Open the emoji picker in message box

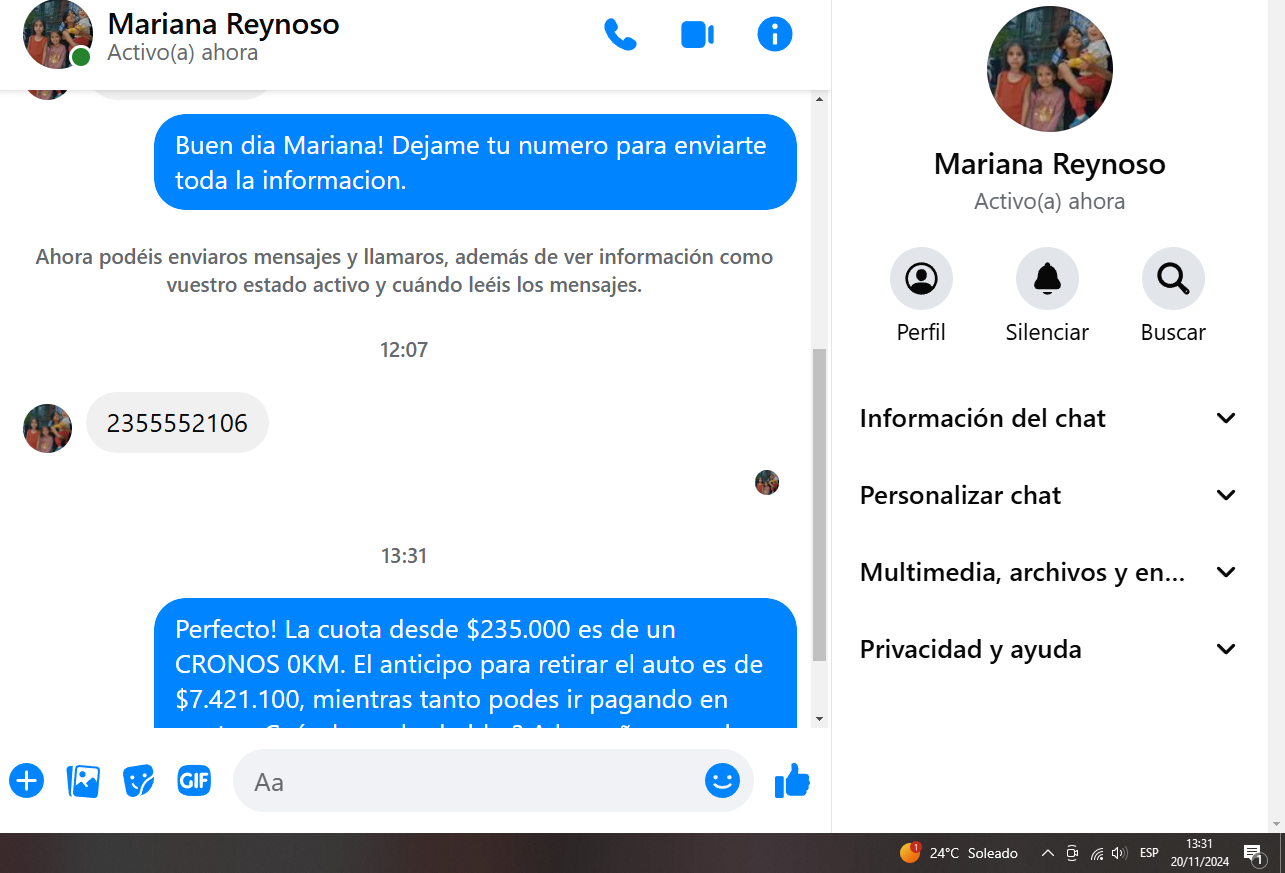[x=722, y=780]
